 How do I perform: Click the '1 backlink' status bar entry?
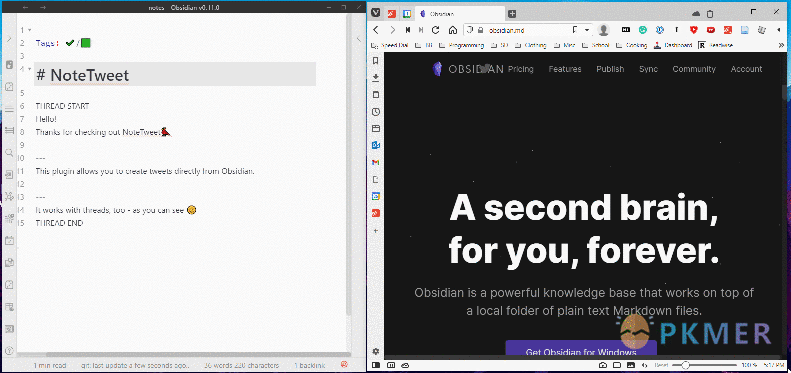(310, 365)
